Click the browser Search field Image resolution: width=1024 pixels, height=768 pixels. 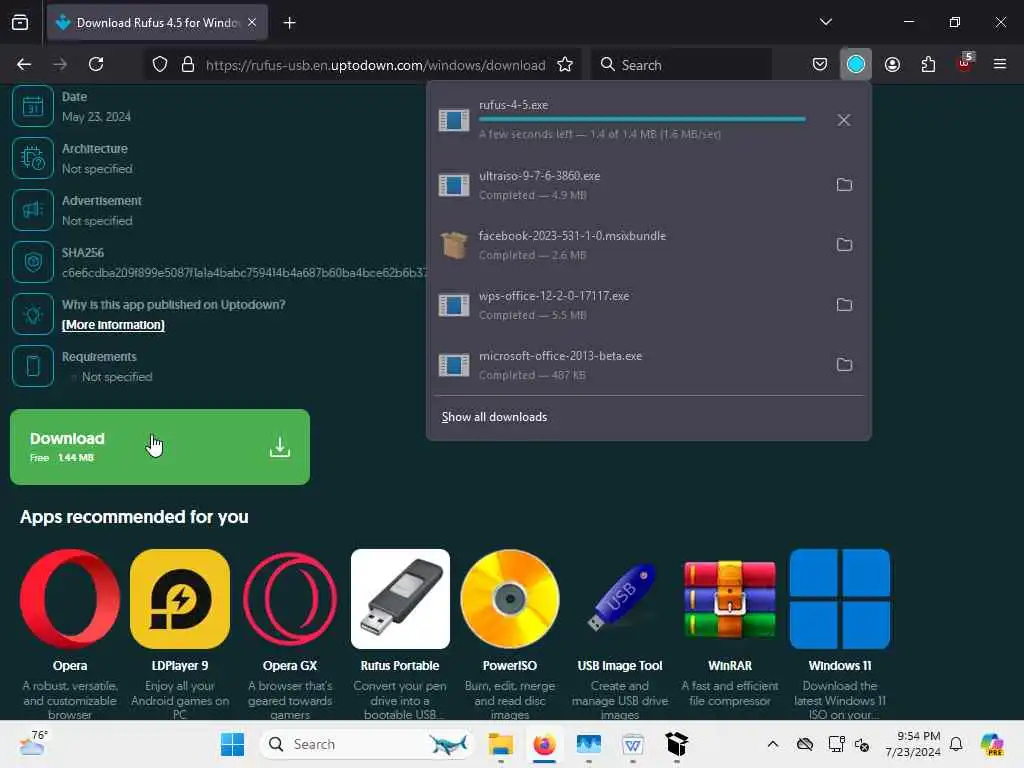pyautogui.click(x=681, y=65)
